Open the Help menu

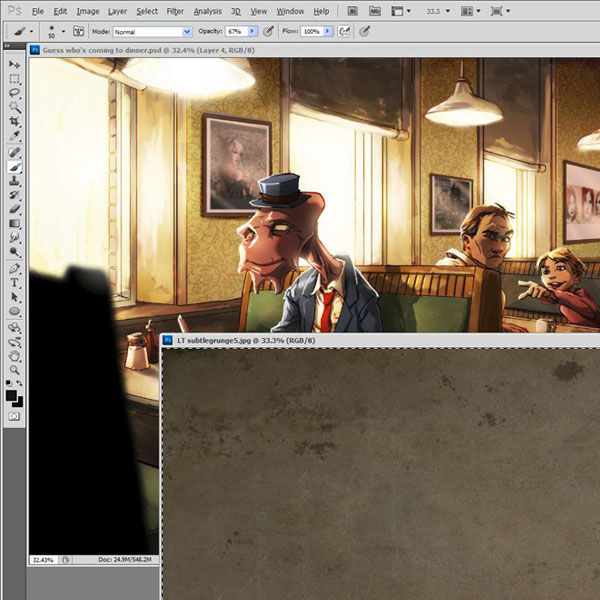click(321, 11)
